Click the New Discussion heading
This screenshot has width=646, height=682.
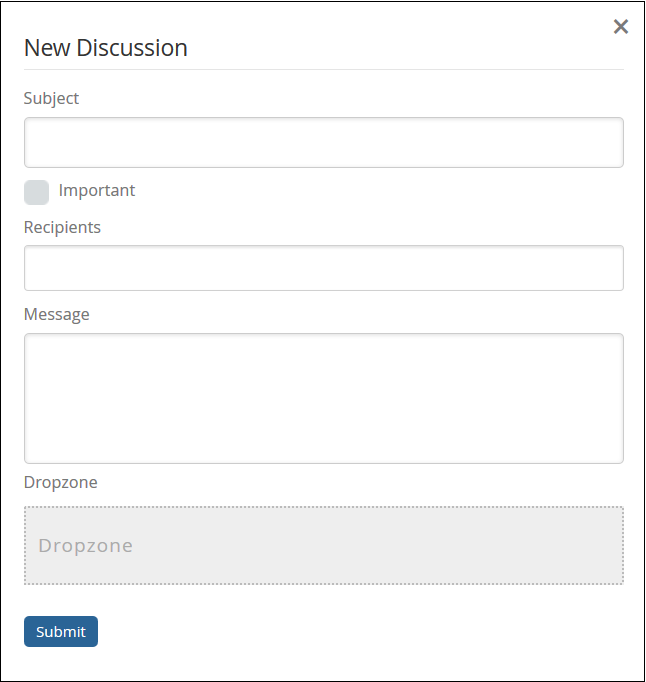[x=105, y=47]
